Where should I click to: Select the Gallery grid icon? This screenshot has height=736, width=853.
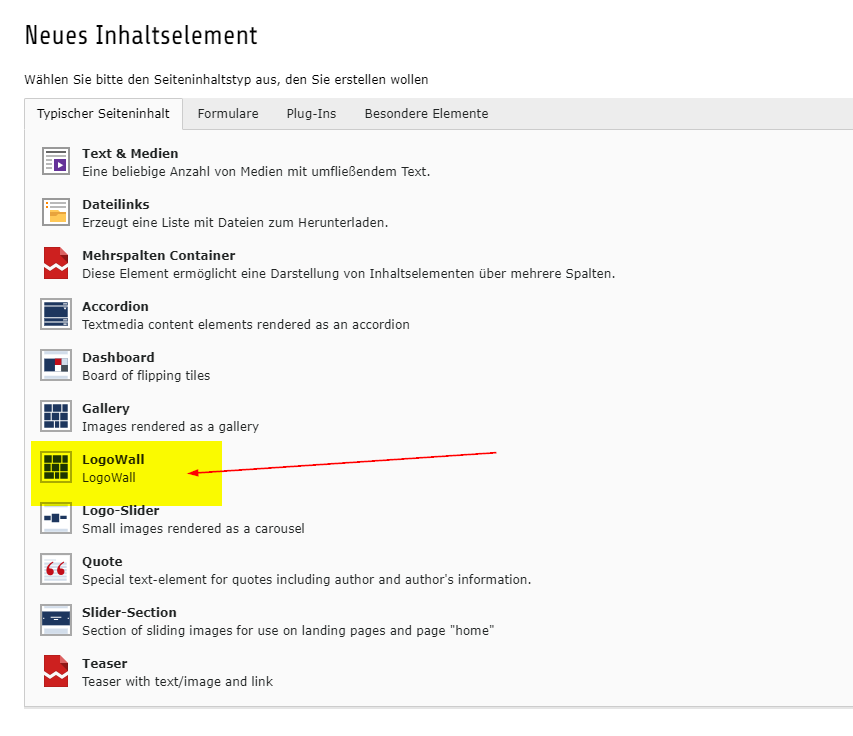(56, 416)
